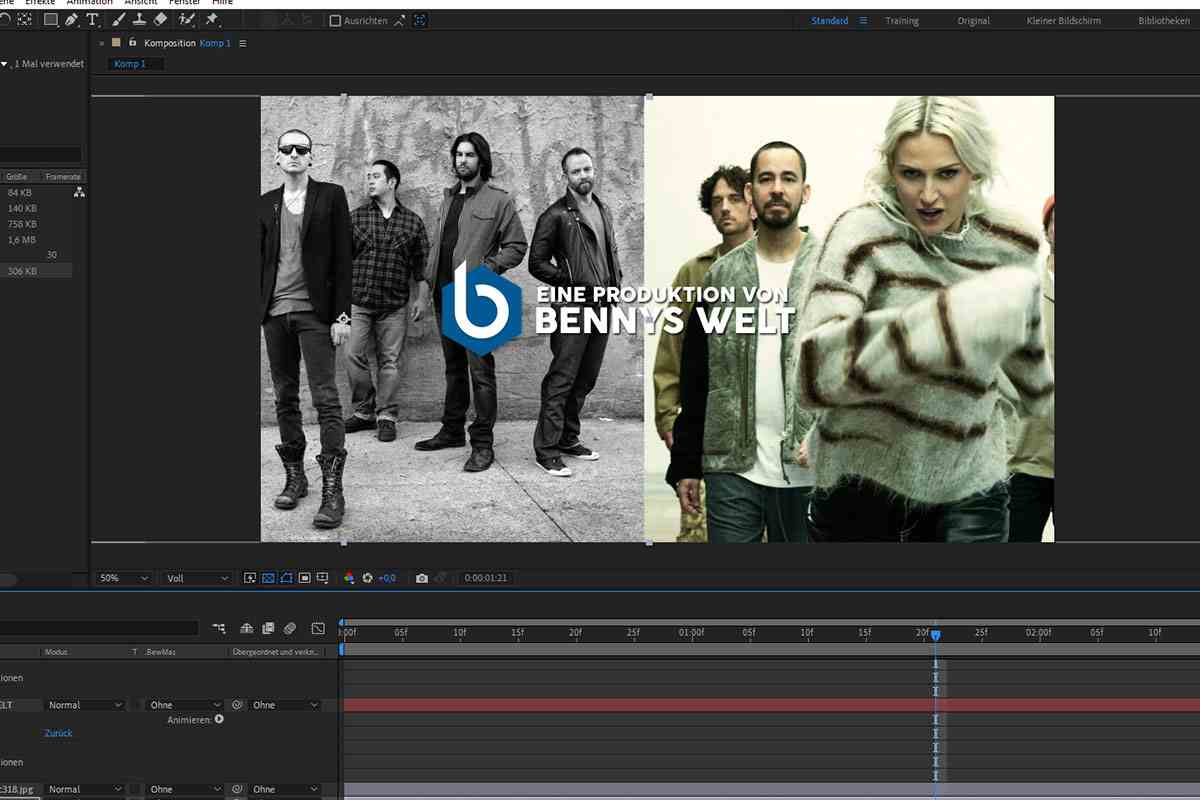
Task: Open the composition mini-flowchart in the timeline
Action: pyautogui.click(x=219, y=629)
